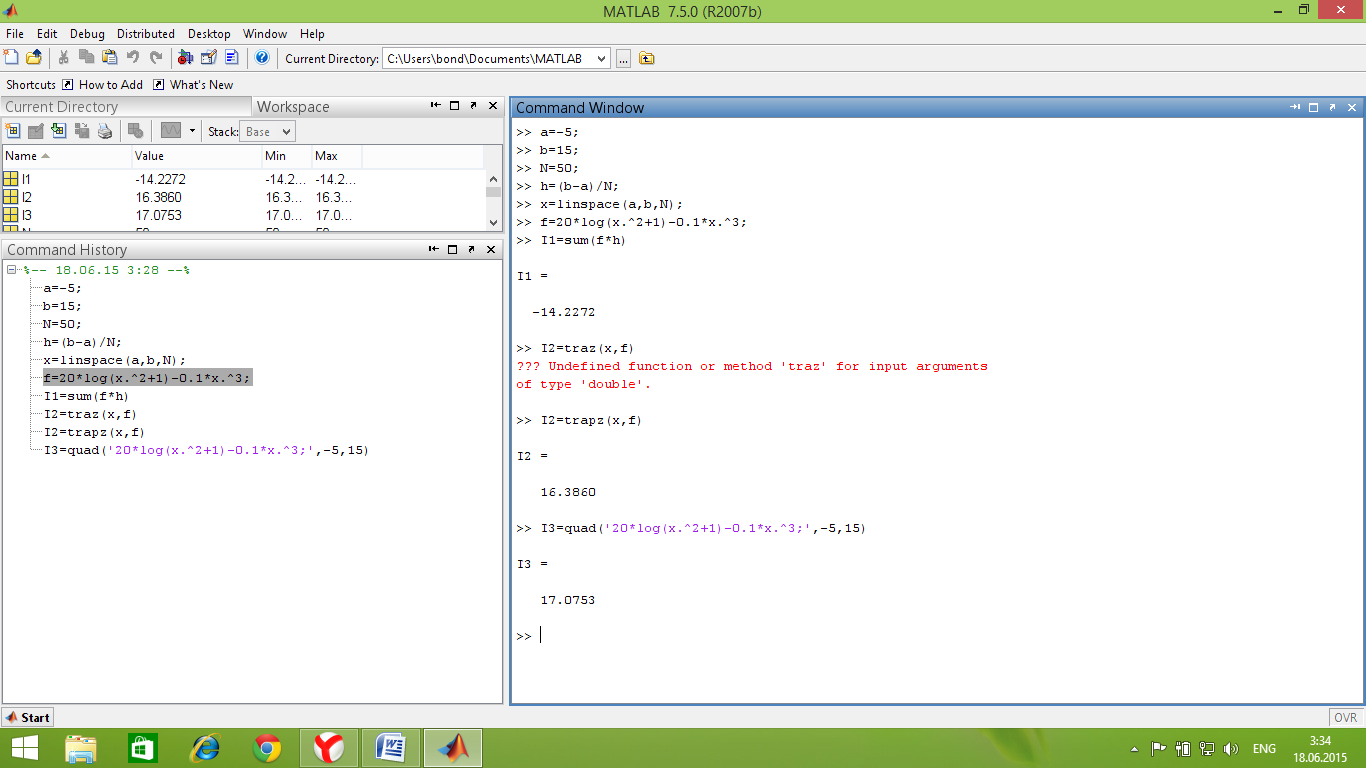The height and width of the screenshot is (768, 1366).
Task: Open the Distributed menu
Action: 146,33
